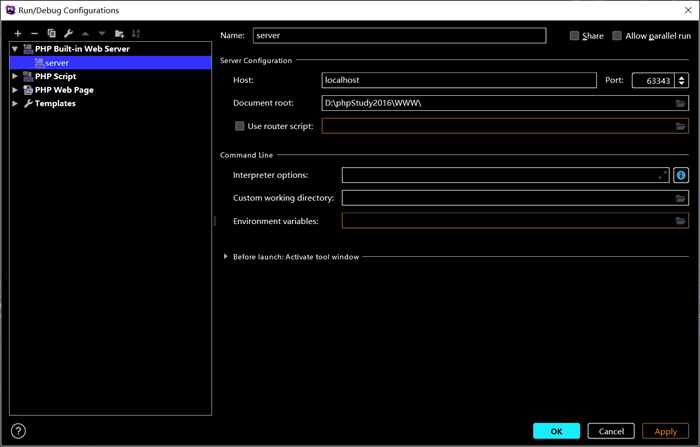Browse for router script file

coord(680,126)
